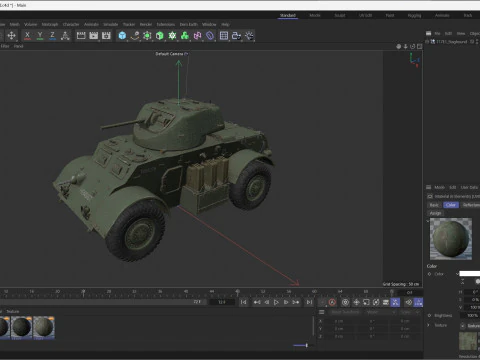
Task: Open the Simulate menu
Action: (110, 24)
